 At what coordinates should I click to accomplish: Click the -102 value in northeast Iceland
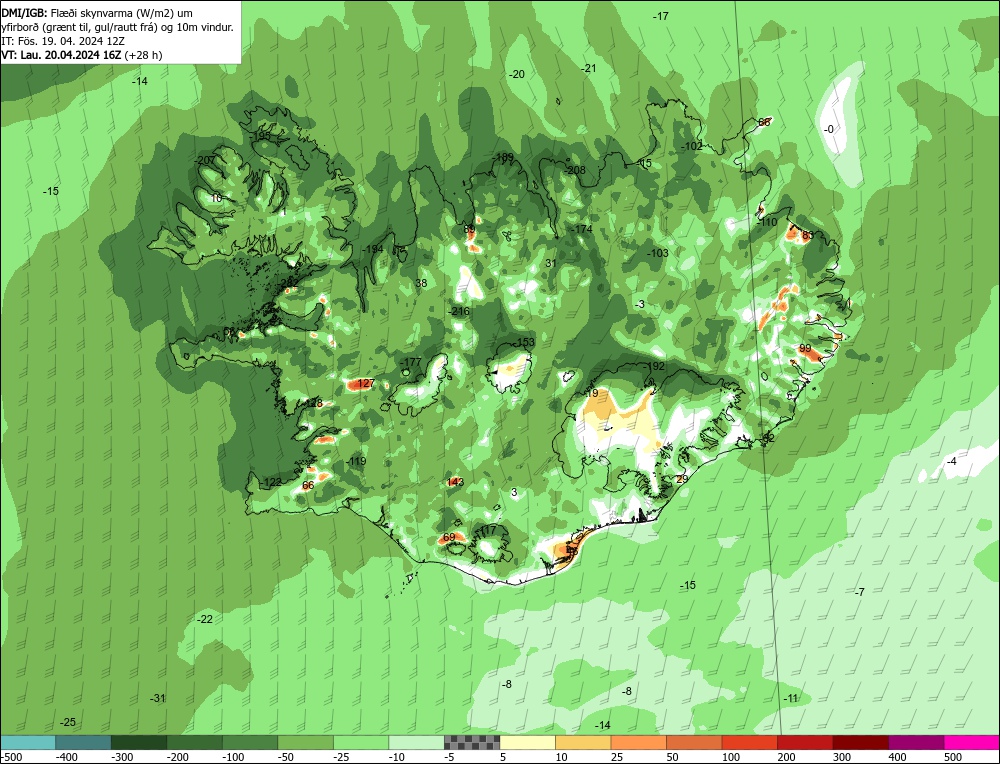click(x=691, y=146)
